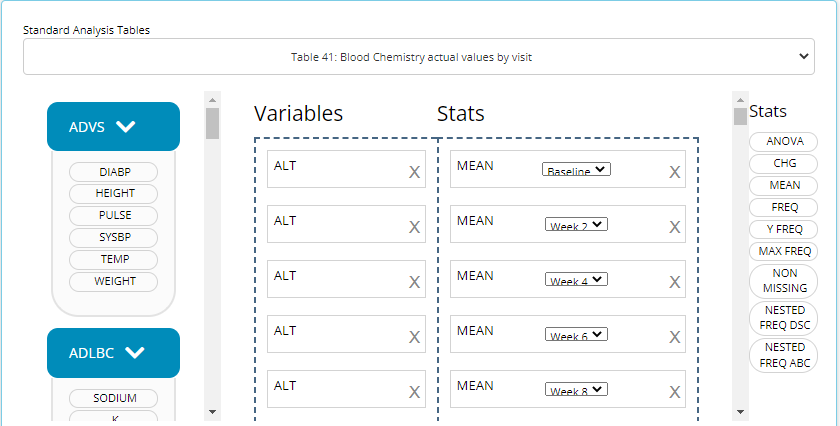Image resolution: width=840 pixels, height=426 pixels.
Task: Pick the NESTED FREQ DSC stat pill
Action: point(783,318)
